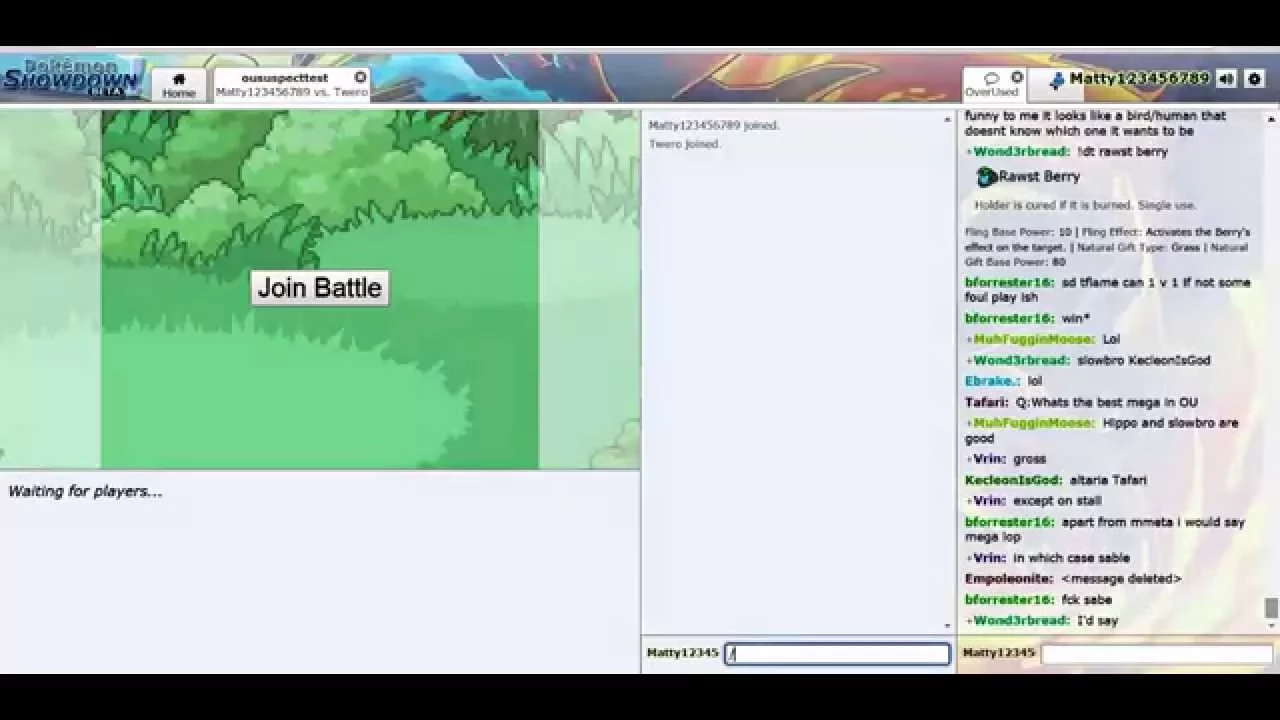Click message 'slowbro KecleonIsGod'
1280x720 pixels.
point(1143,360)
